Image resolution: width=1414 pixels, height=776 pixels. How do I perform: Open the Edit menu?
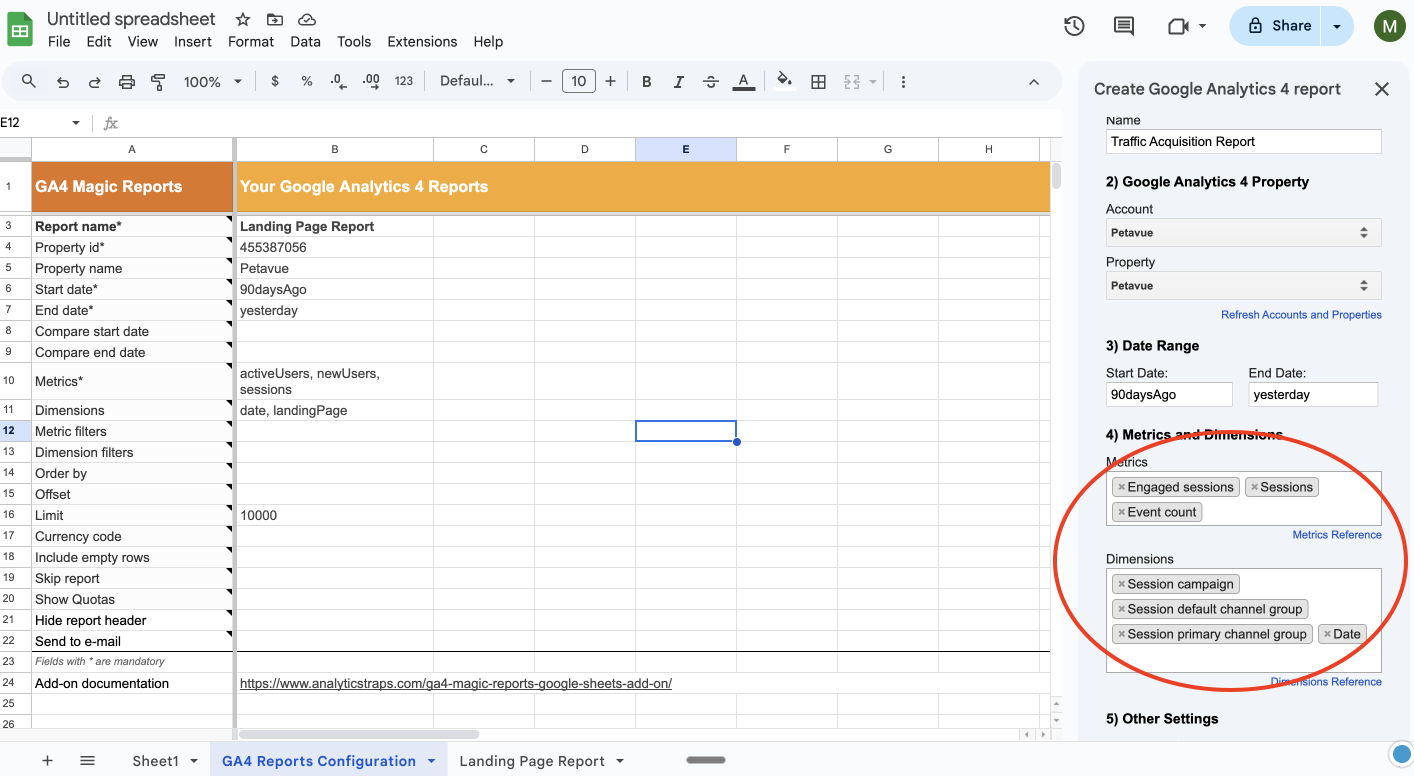click(99, 42)
